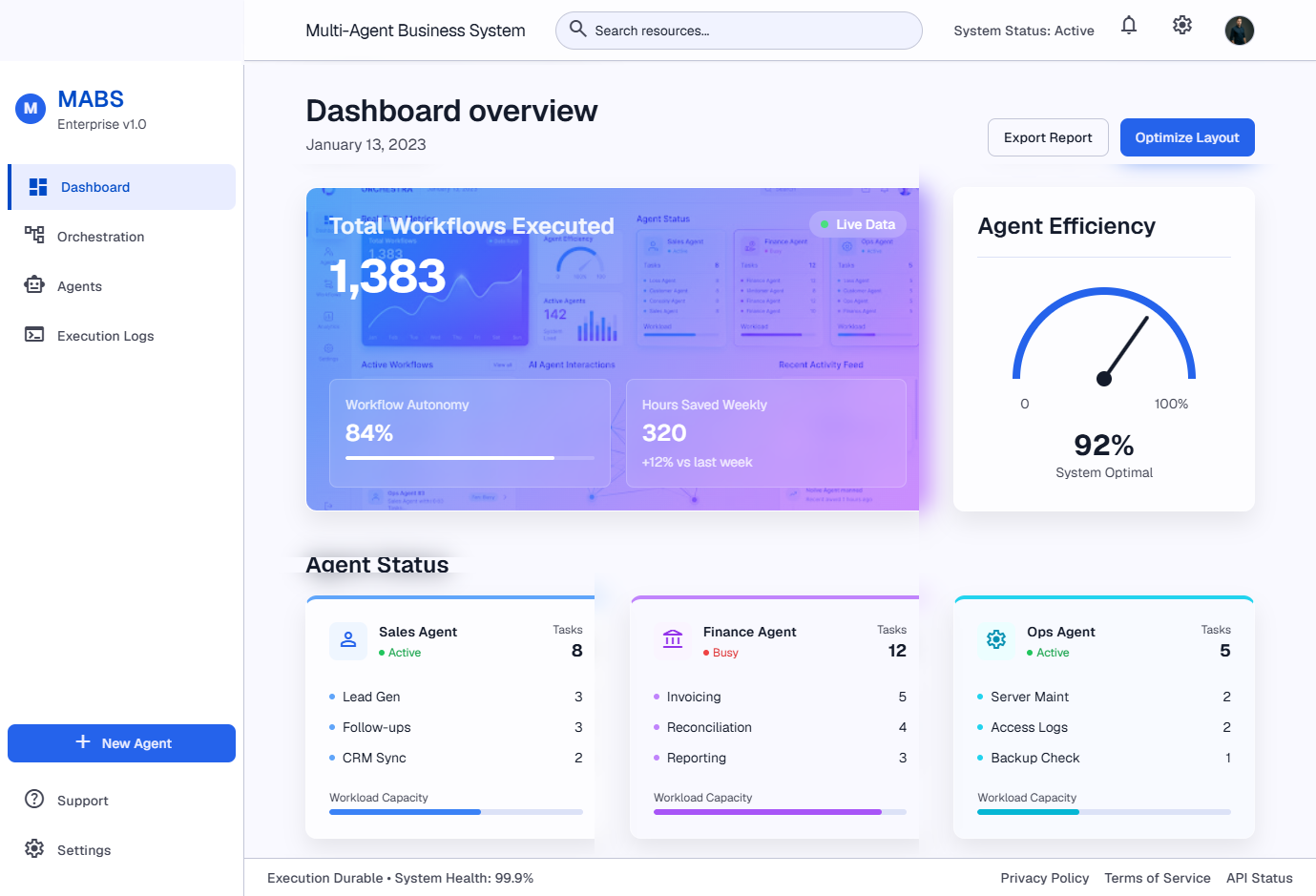Focus the Search resources field
Screen dimensions: 1316x896
click(739, 31)
